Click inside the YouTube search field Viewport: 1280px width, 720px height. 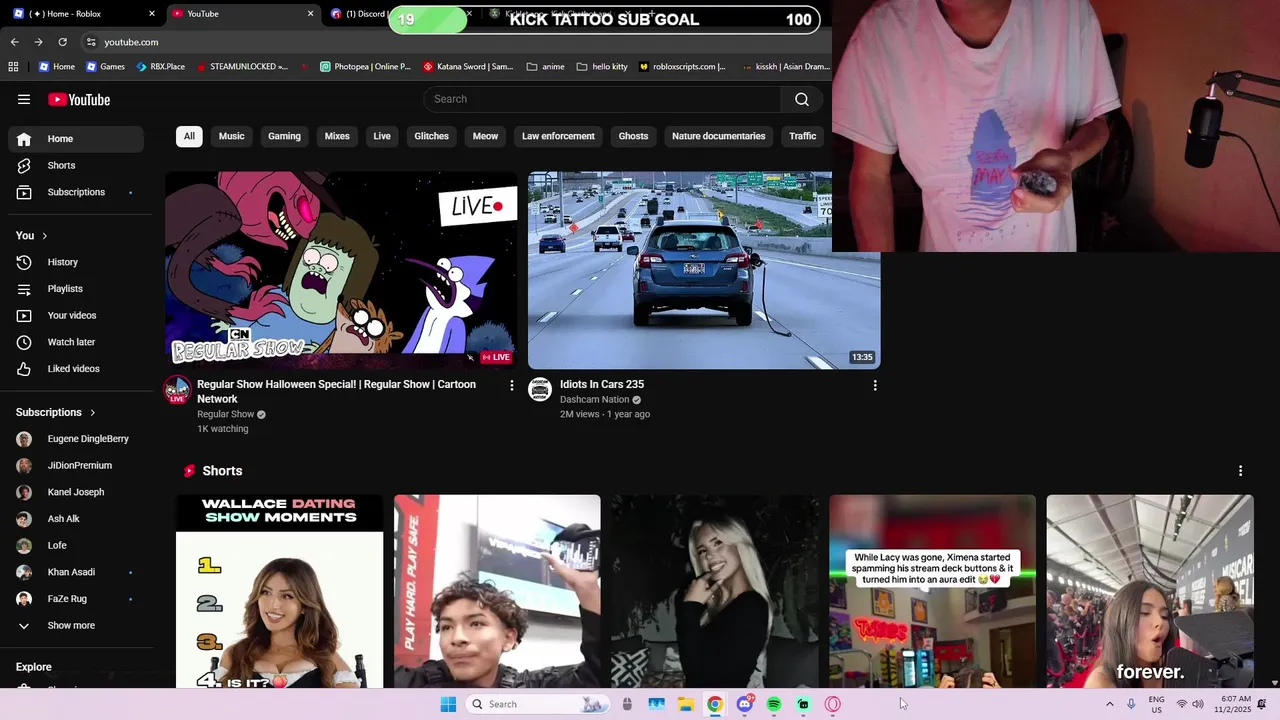tap(602, 99)
